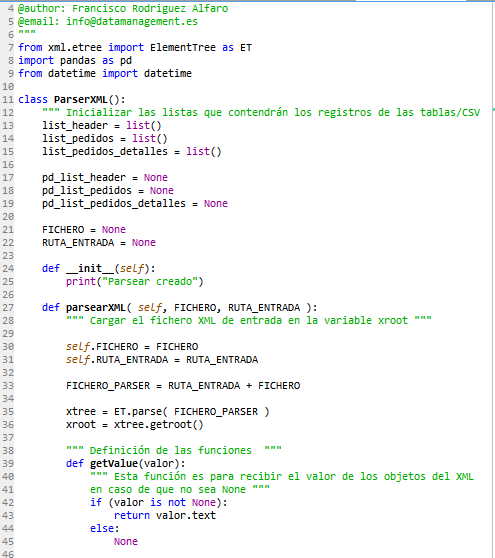The height and width of the screenshot is (558, 495).
Task: Click the class name 'ParserXML'
Action: pyautogui.click(x=81, y=100)
